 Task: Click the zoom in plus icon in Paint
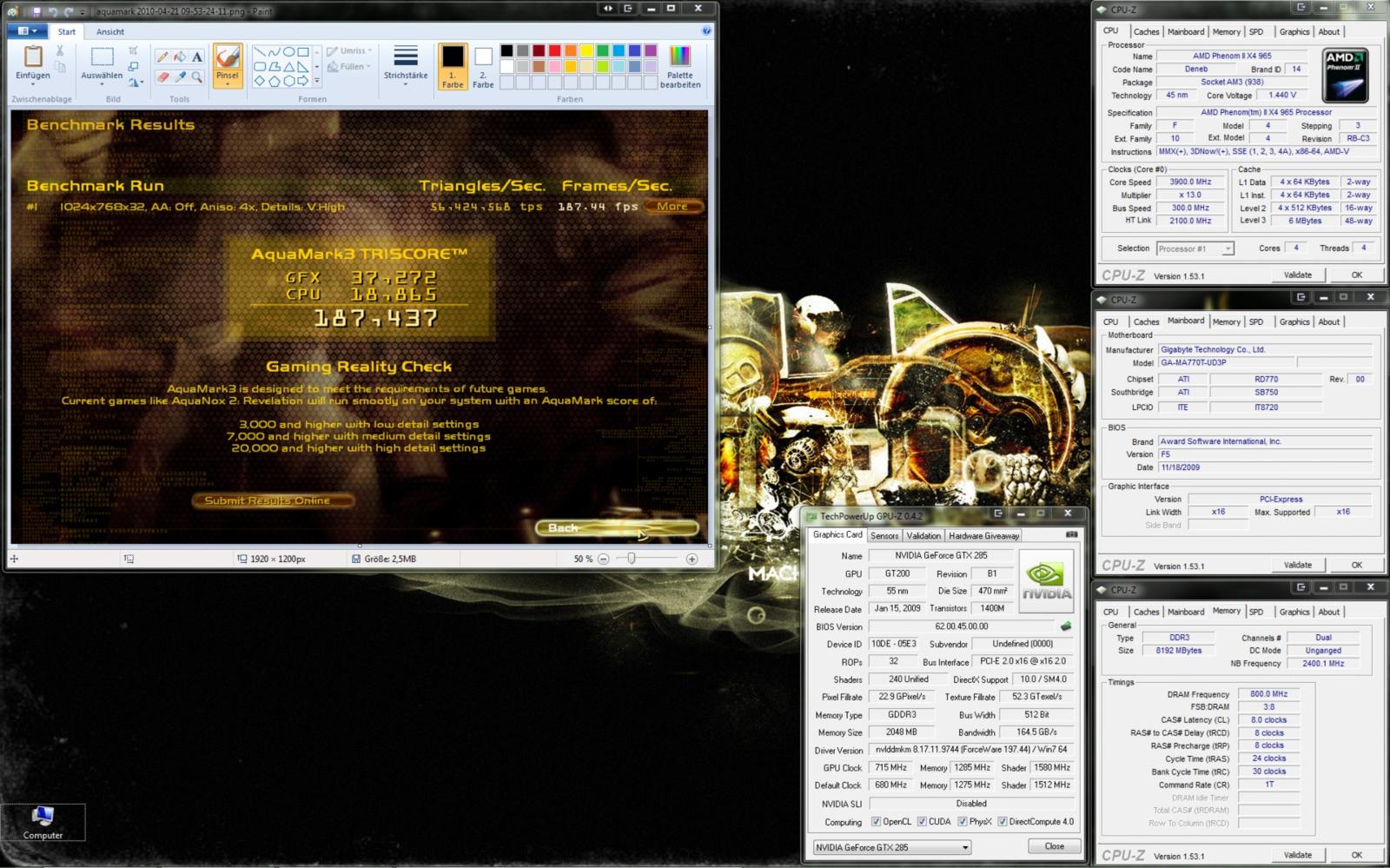pos(692,559)
